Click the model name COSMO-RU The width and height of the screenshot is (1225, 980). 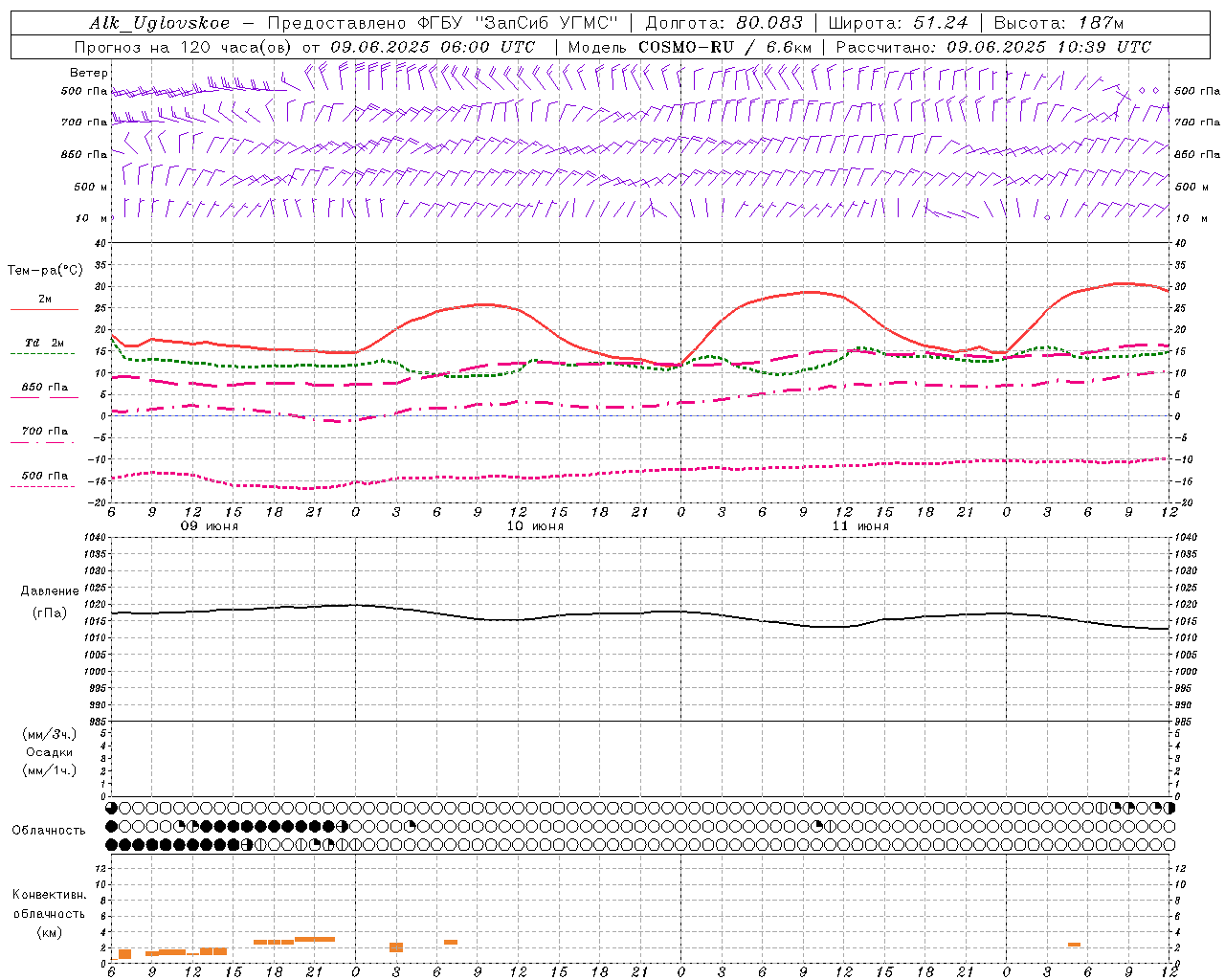coord(687,47)
